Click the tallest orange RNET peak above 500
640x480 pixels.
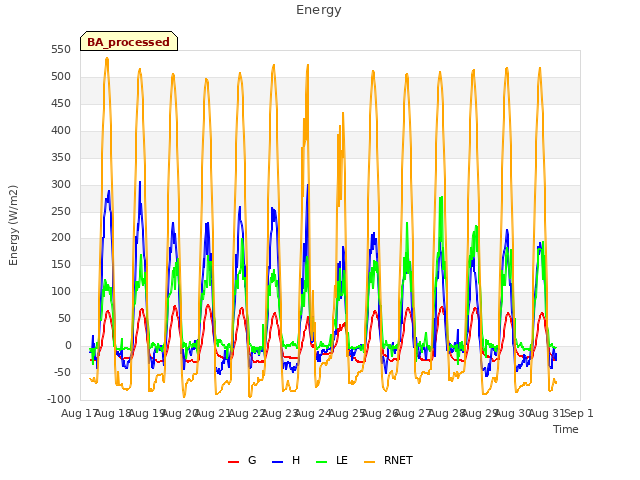click(107, 58)
